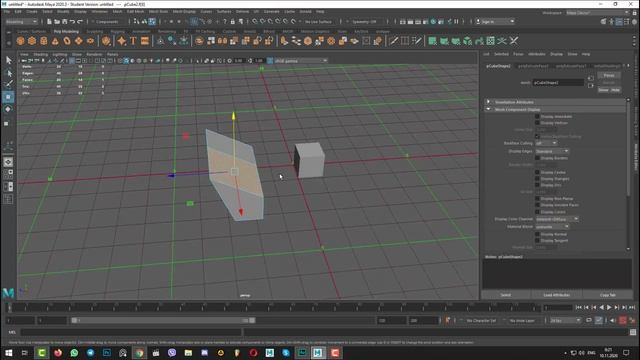Create a polygon torus from the shelf
The width and height of the screenshot is (640, 360).
coord(67,41)
